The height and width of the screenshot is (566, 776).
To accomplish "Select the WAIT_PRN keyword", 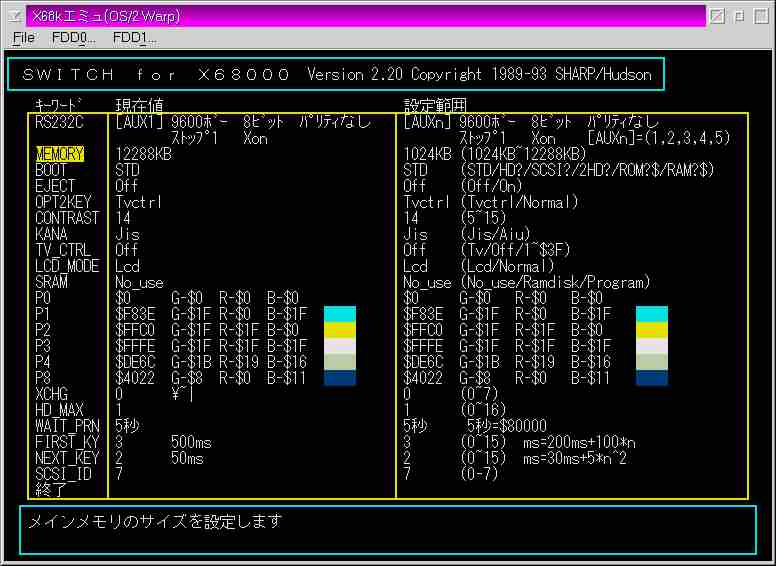I will 67,426.
